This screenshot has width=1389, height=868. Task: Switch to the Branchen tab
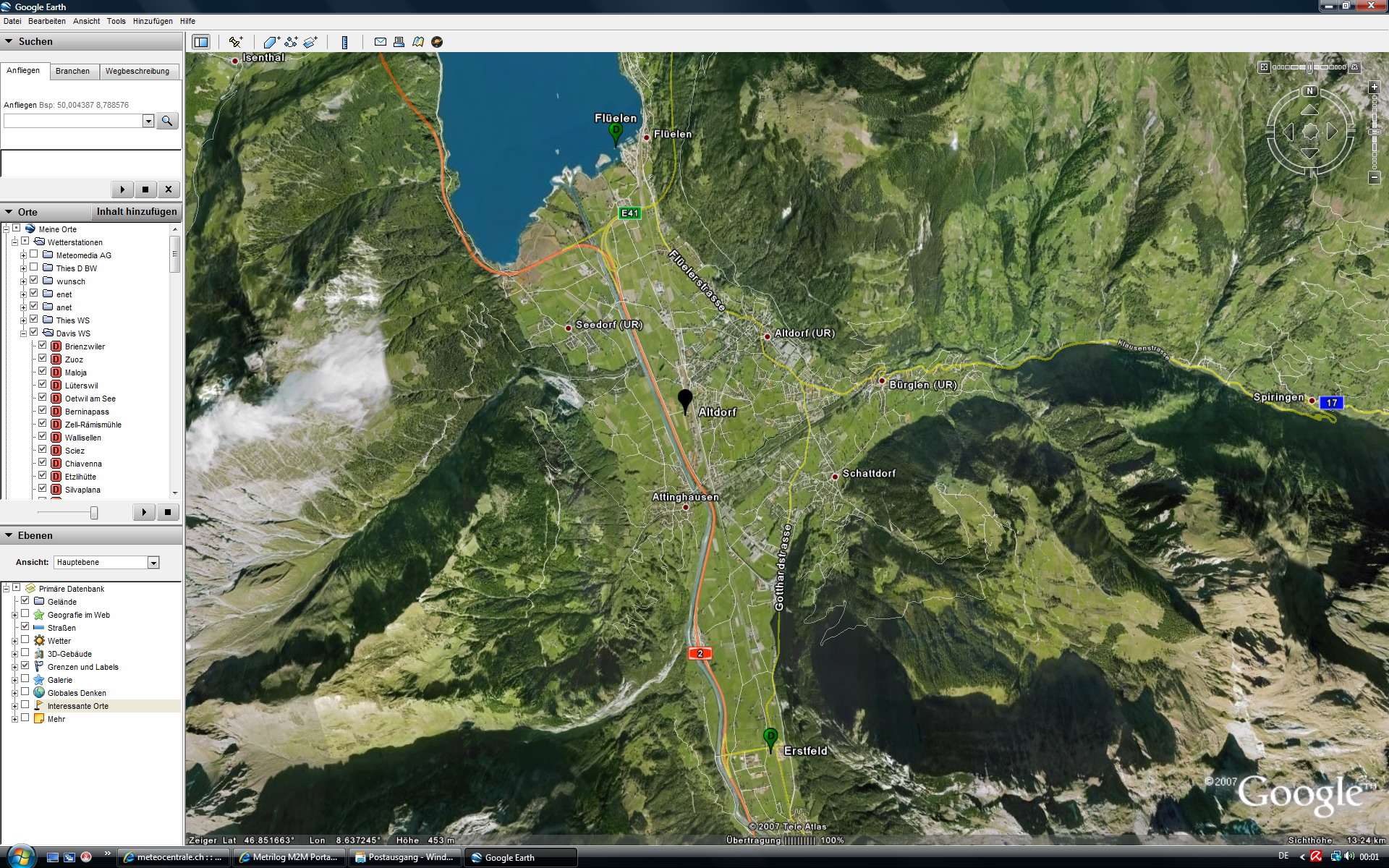coord(72,71)
